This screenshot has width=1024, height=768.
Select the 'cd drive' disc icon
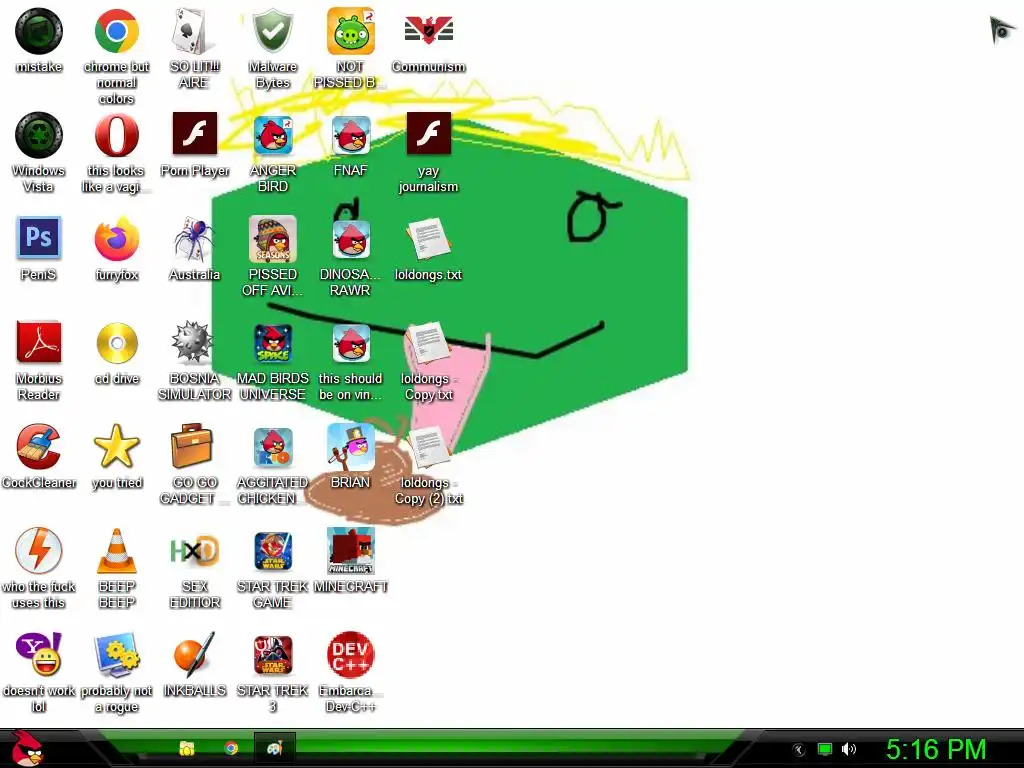117,343
